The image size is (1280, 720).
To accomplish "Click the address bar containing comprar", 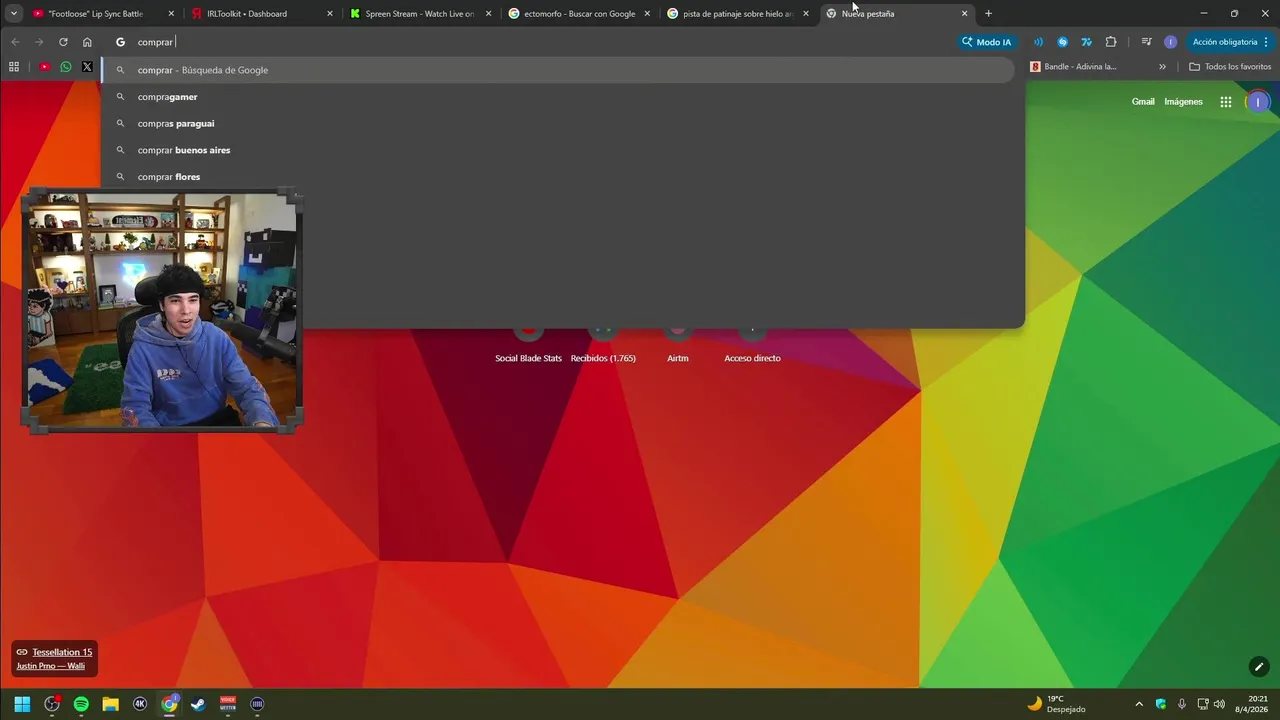I will tap(530, 42).
